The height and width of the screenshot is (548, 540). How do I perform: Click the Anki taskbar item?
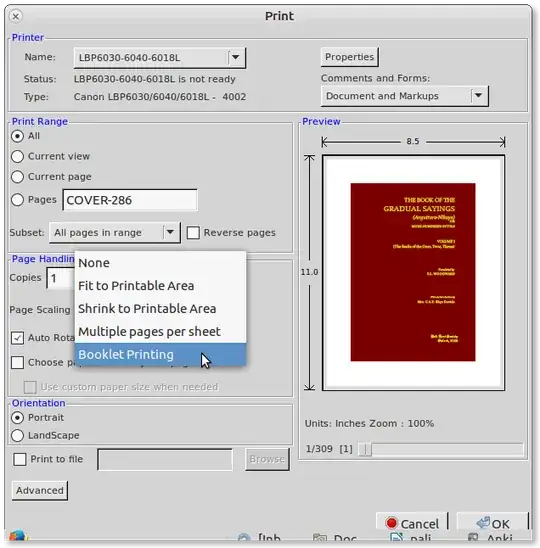491,538
